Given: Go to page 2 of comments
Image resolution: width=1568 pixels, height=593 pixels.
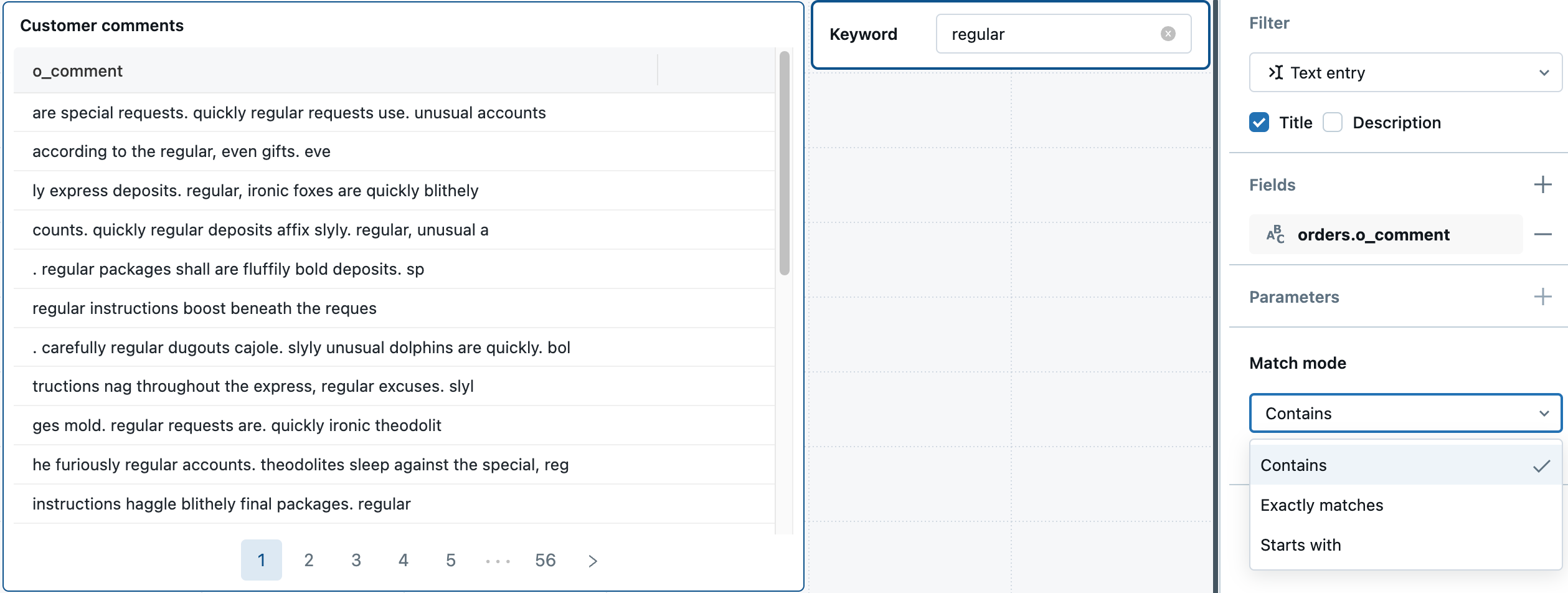Looking at the screenshot, I should click(308, 561).
